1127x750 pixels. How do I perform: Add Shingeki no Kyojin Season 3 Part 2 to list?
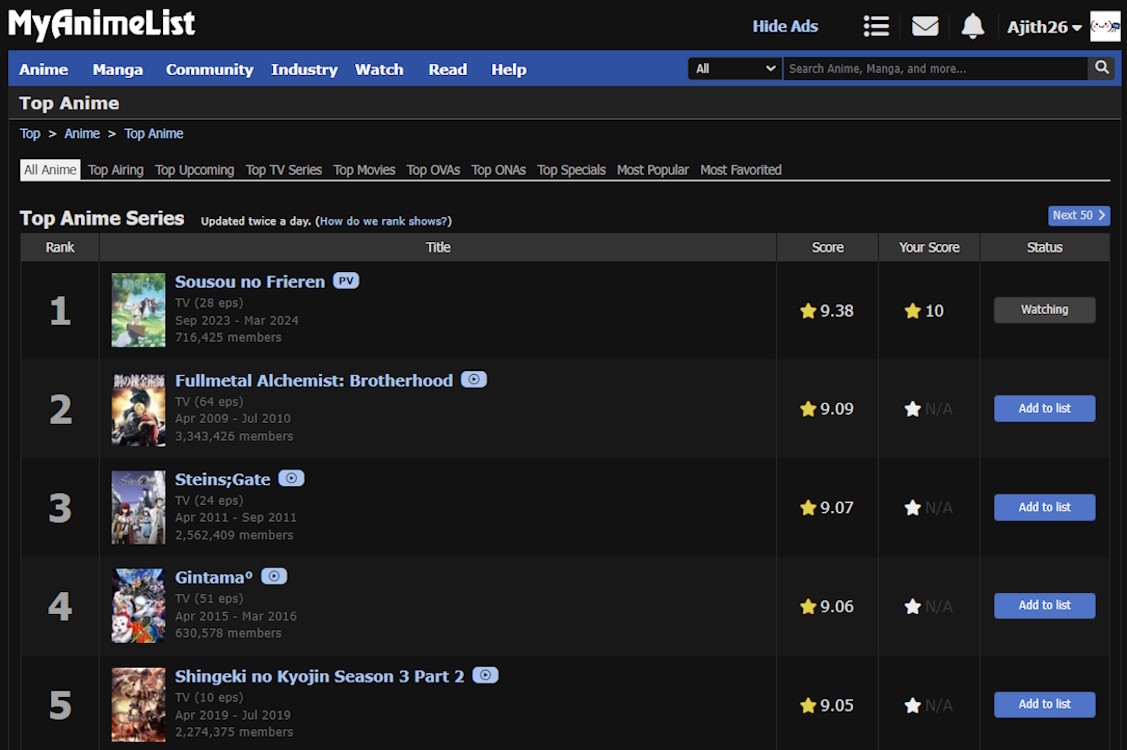point(1044,704)
